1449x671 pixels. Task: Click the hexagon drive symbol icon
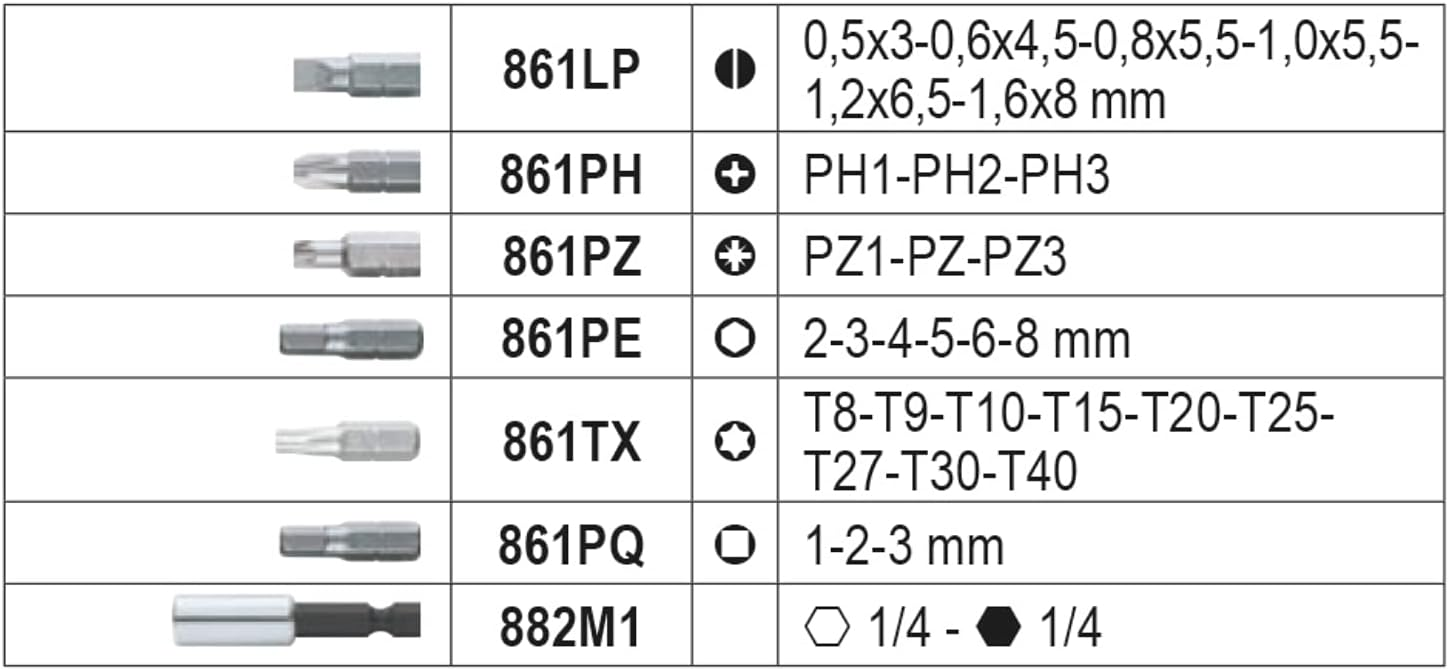735,340
